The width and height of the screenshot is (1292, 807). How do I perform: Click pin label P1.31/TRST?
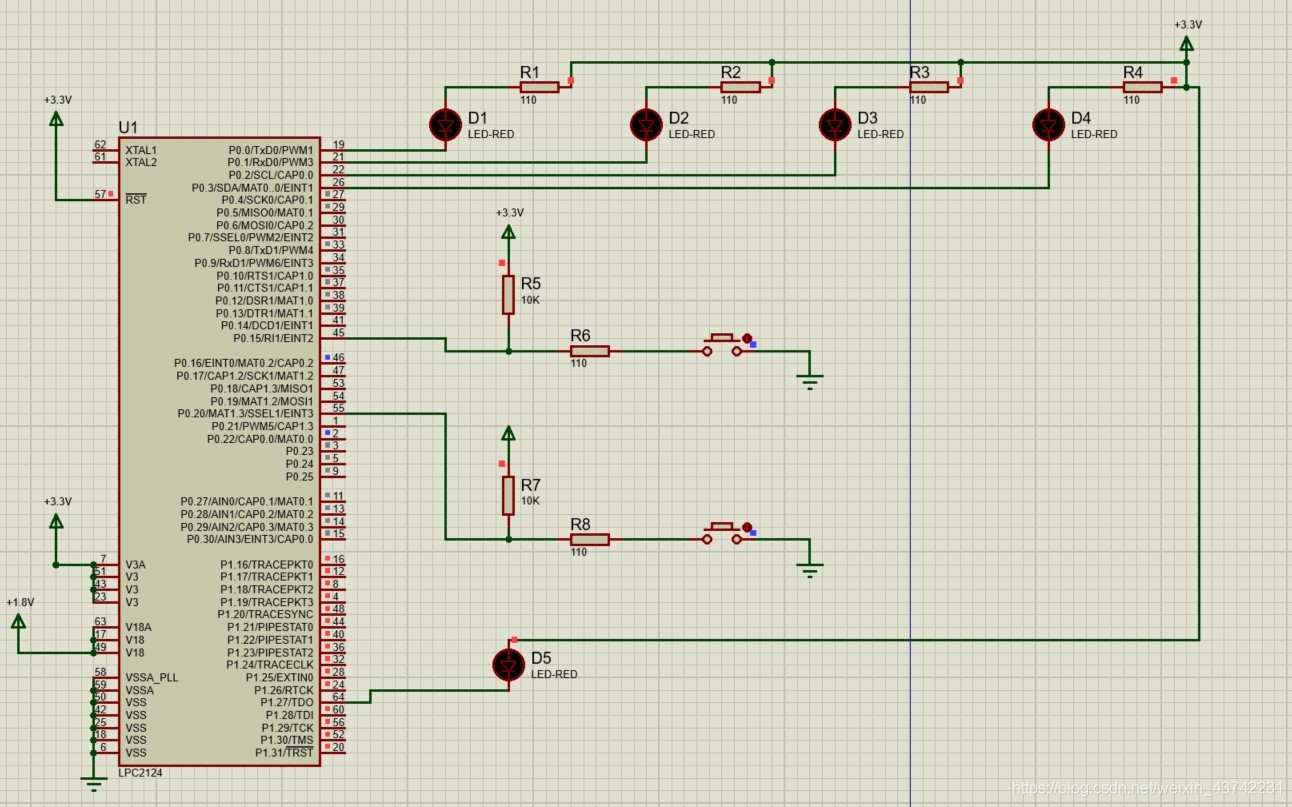coord(285,752)
